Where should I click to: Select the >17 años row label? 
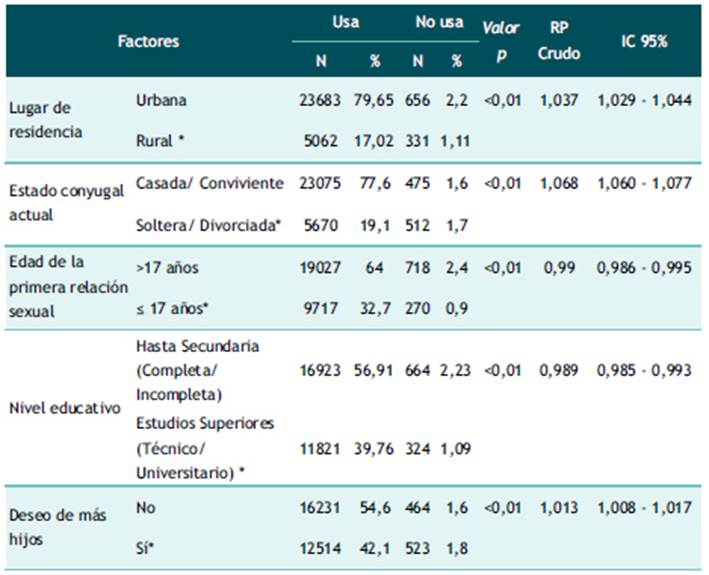tap(167, 268)
